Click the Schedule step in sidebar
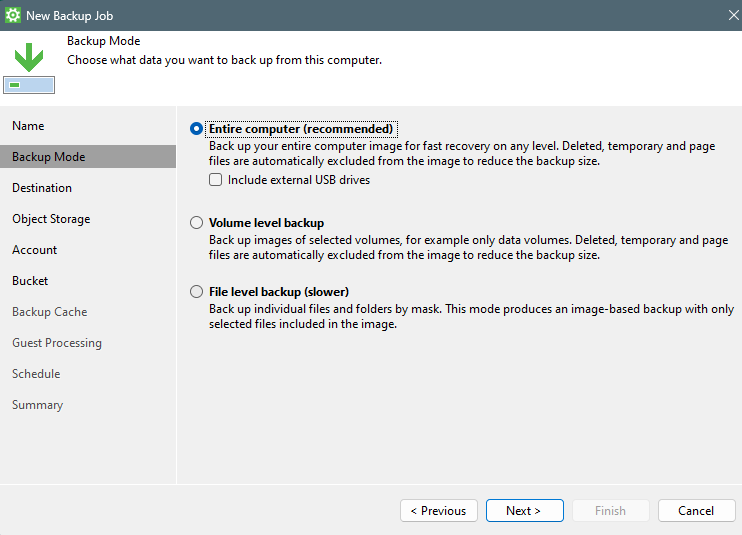 tap(36, 374)
